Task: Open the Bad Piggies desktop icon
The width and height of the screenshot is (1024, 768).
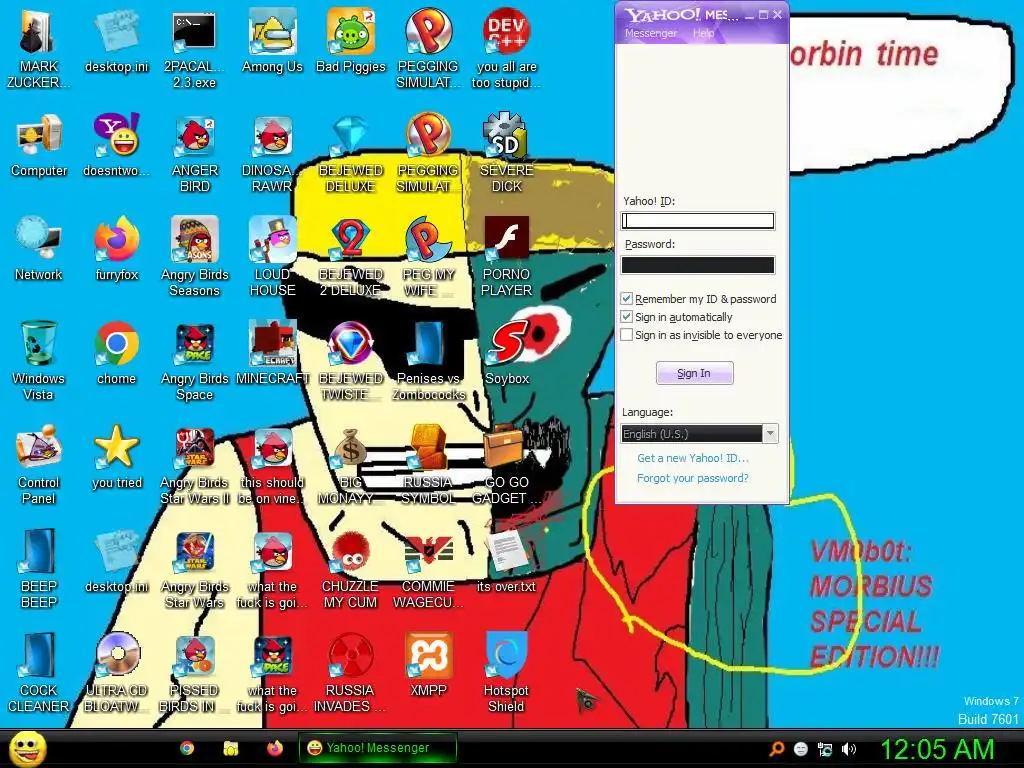Action: coord(351,39)
